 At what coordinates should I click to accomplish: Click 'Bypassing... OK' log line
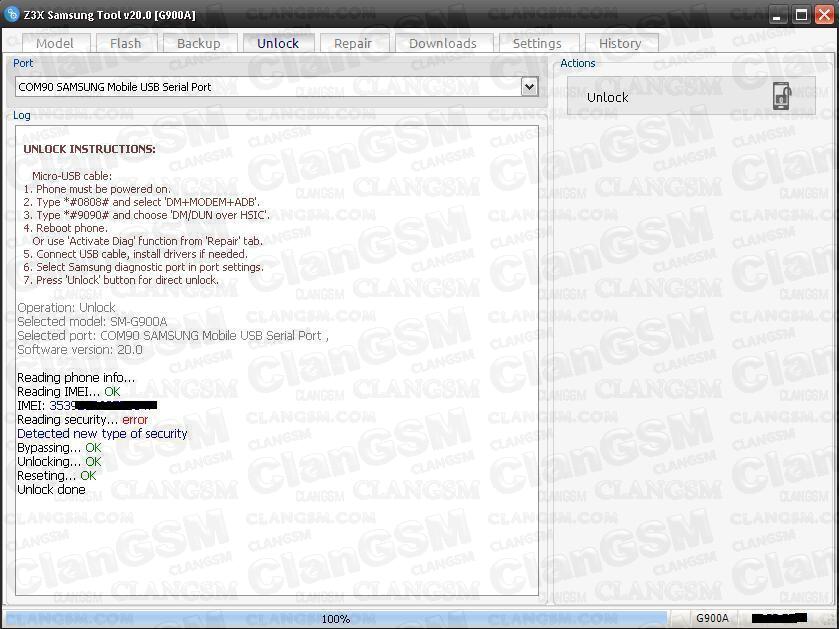pos(59,447)
